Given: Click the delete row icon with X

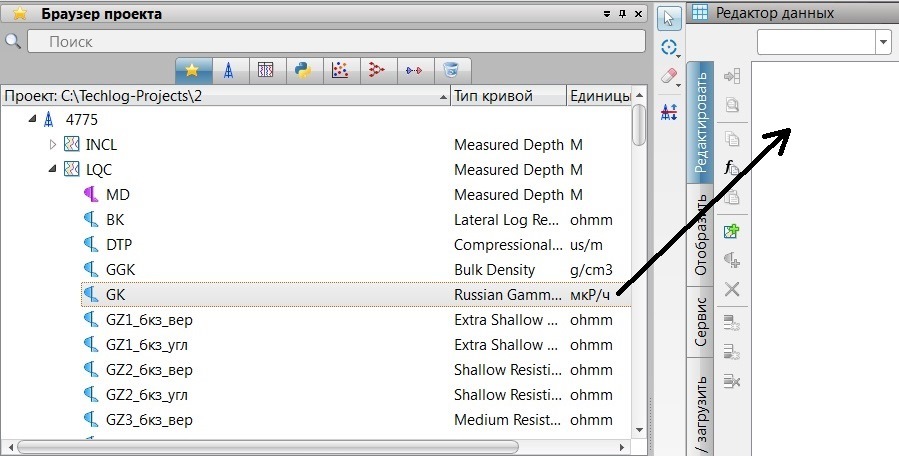Looking at the screenshot, I should [732, 380].
